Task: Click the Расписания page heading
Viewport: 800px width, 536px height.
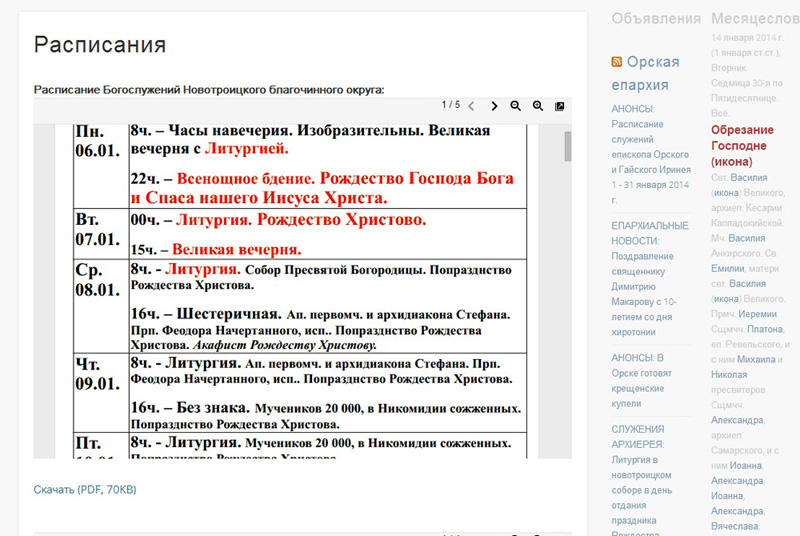Action: click(100, 45)
